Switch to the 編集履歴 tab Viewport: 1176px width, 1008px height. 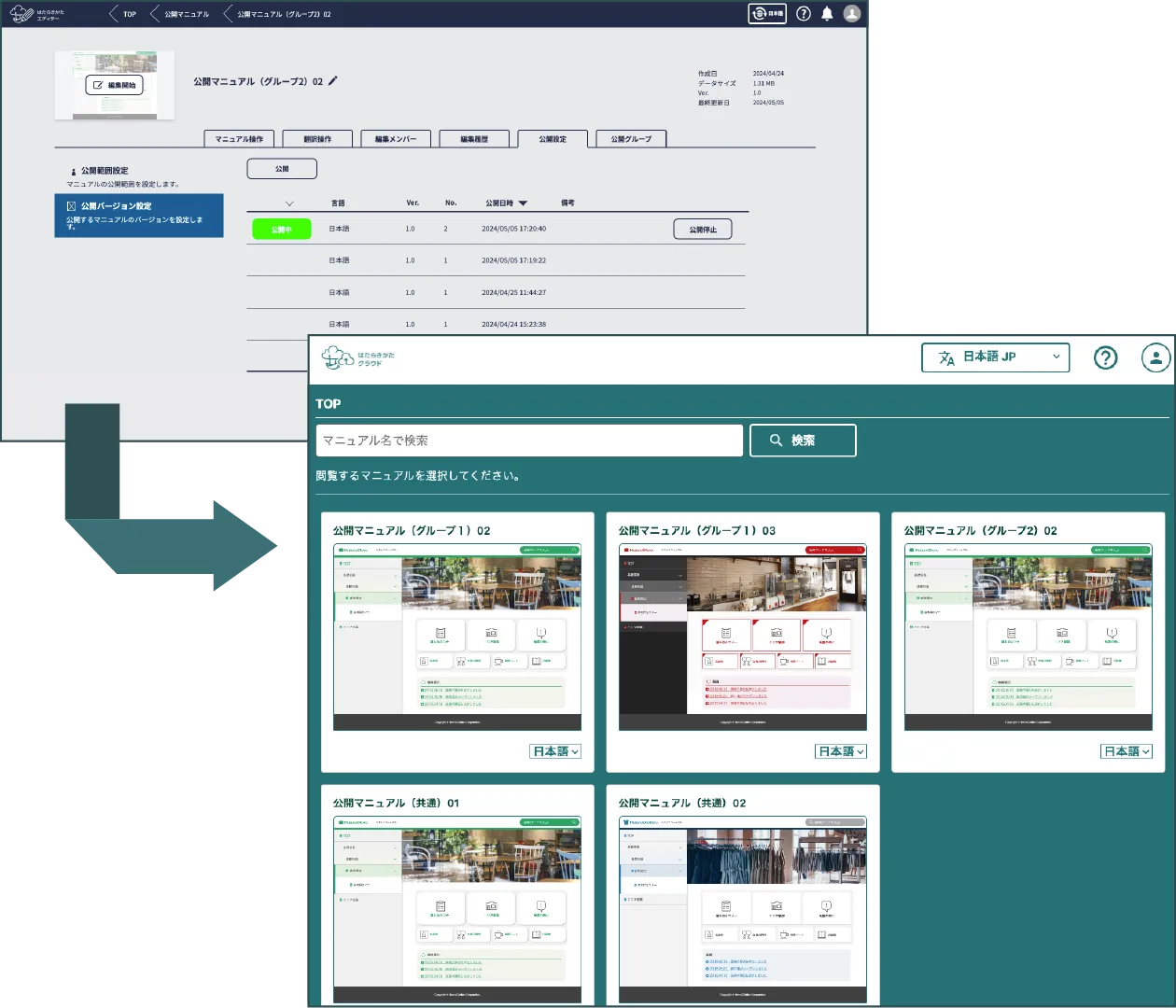click(474, 139)
